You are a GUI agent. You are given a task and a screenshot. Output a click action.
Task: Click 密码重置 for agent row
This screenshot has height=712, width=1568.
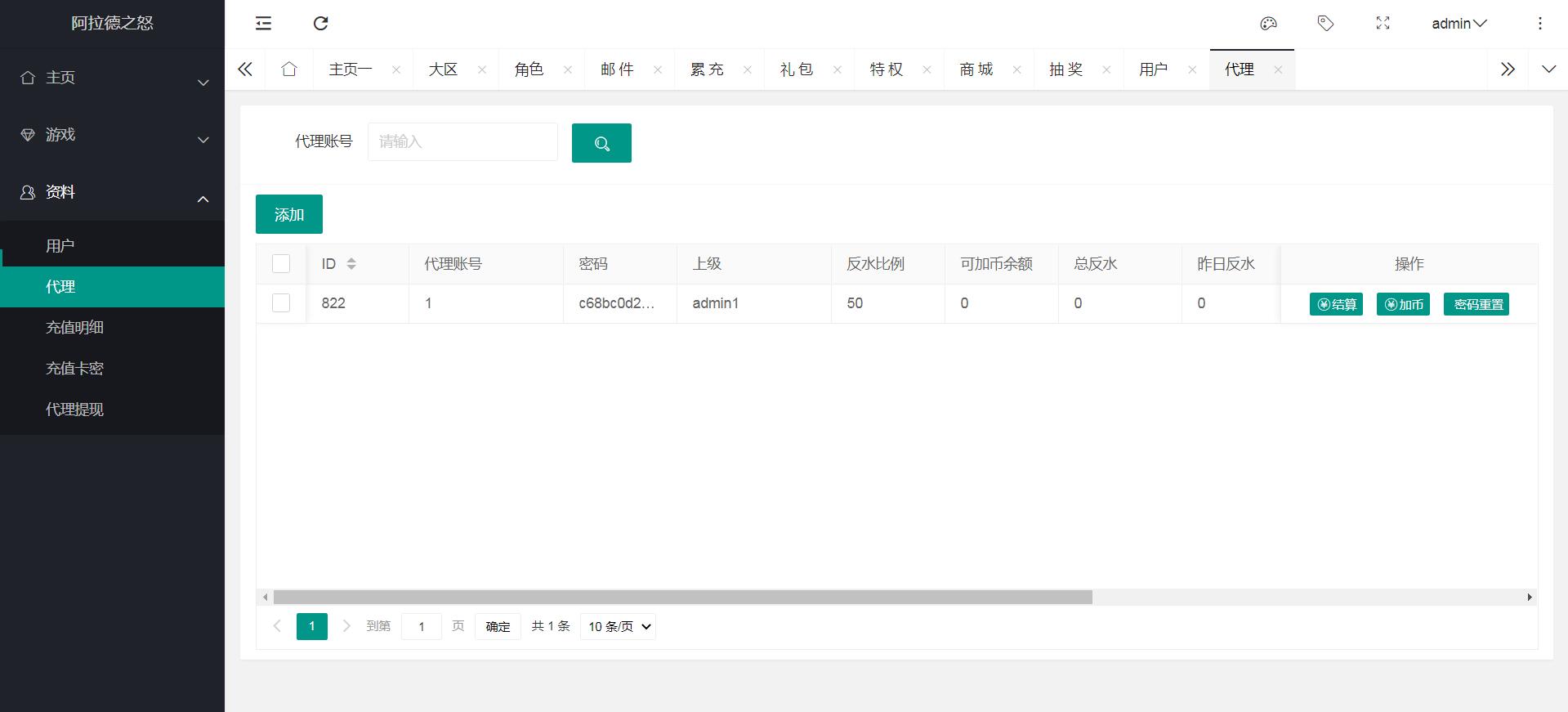point(1476,304)
